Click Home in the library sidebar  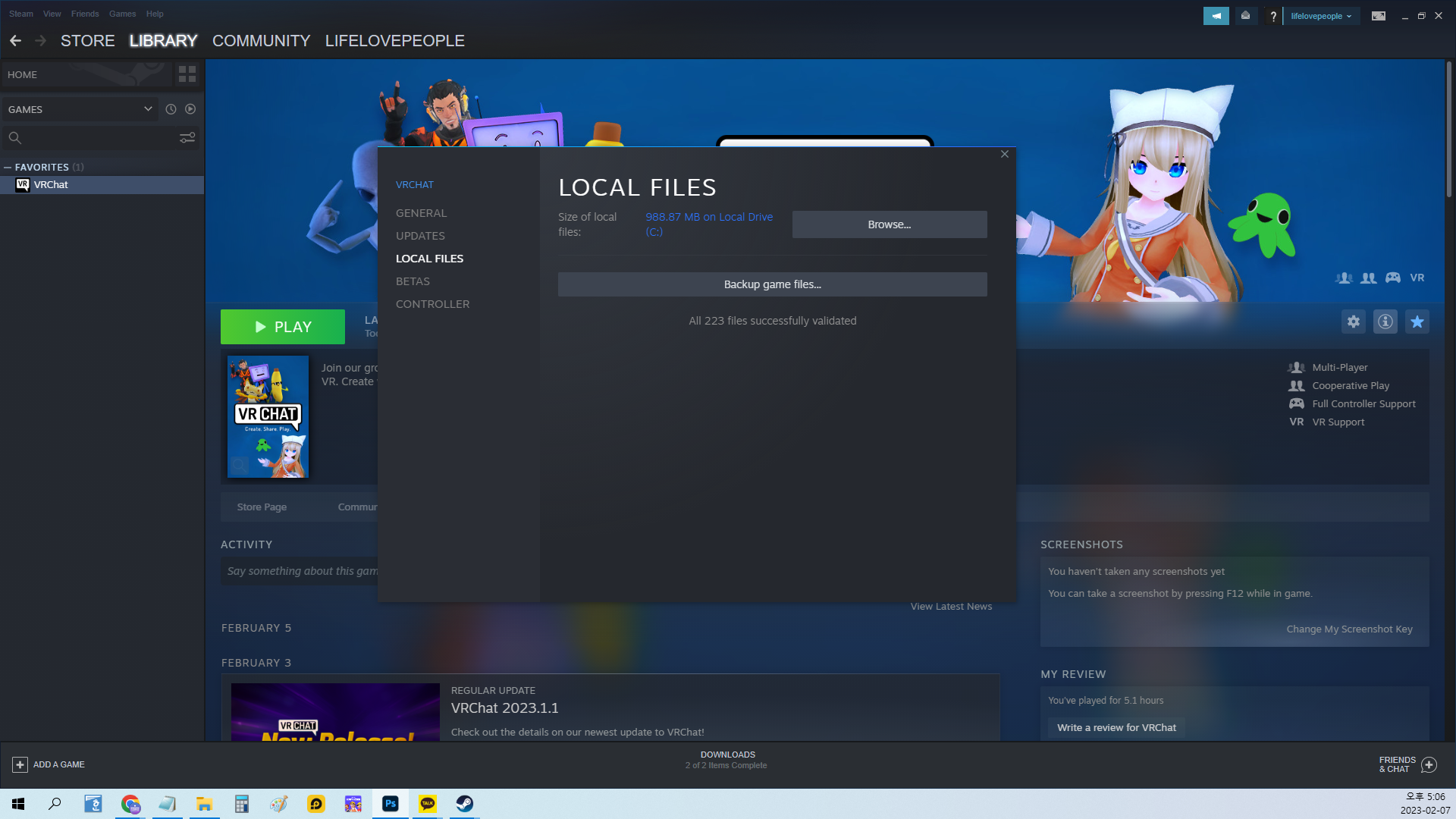[86, 74]
